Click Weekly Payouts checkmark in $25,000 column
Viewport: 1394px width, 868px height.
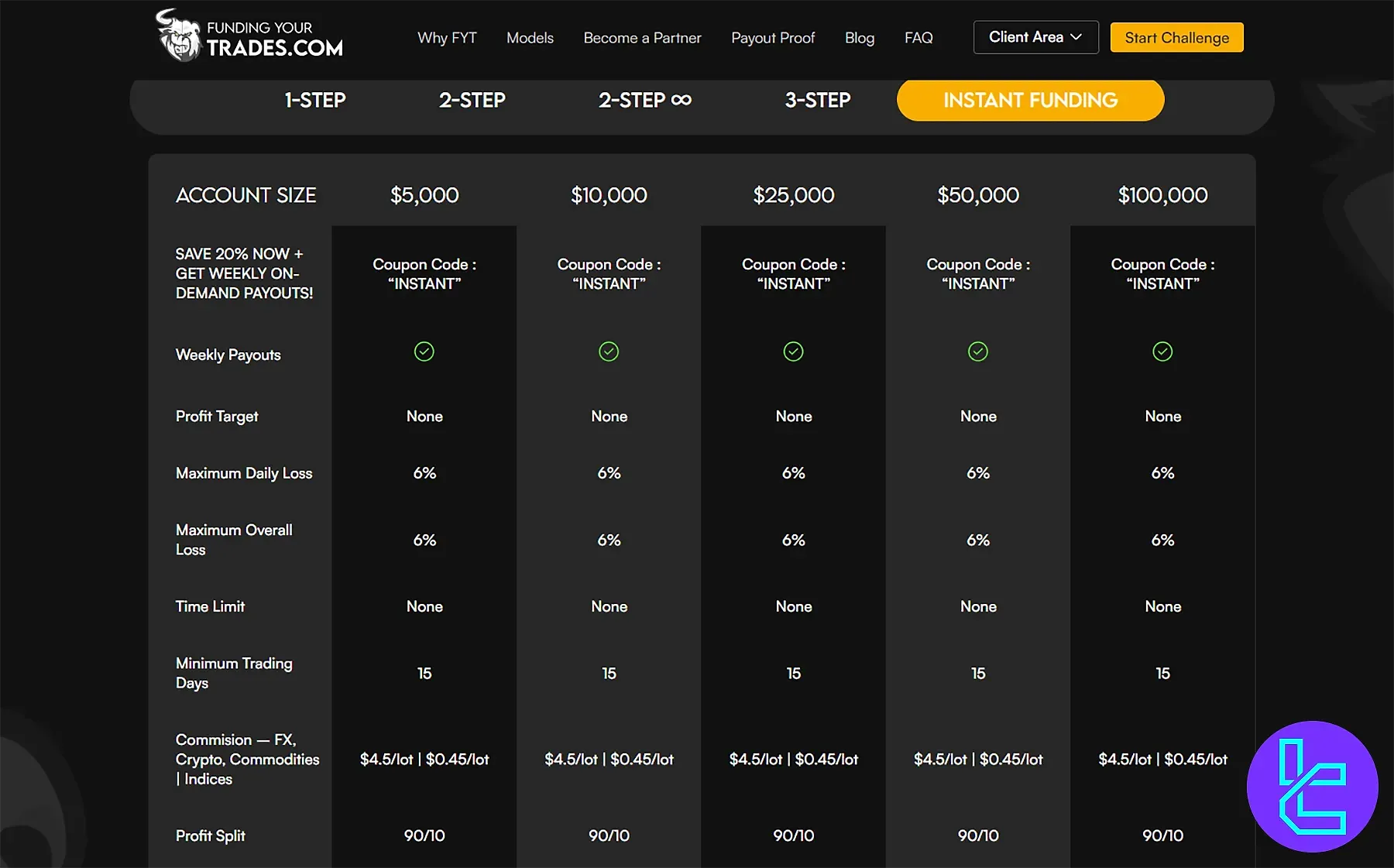[x=794, y=352]
